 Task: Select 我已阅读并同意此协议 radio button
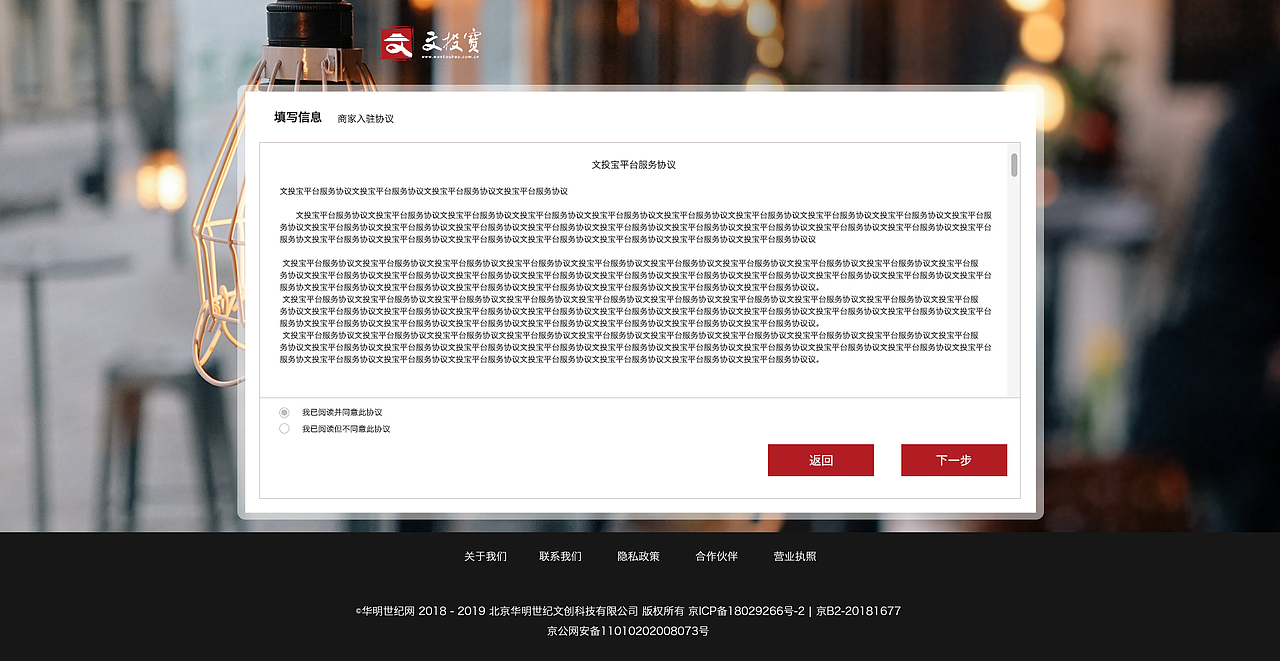(x=284, y=412)
